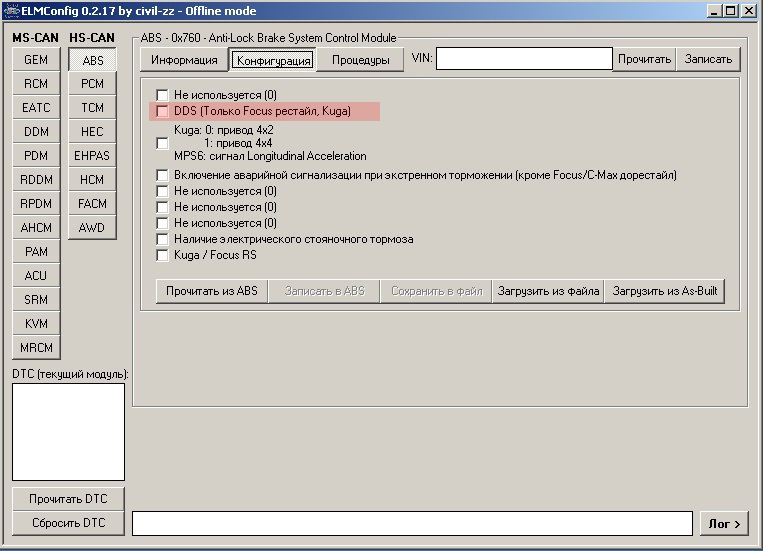Select the DDM module button
The width and height of the screenshot is (763, 551).
36,131
